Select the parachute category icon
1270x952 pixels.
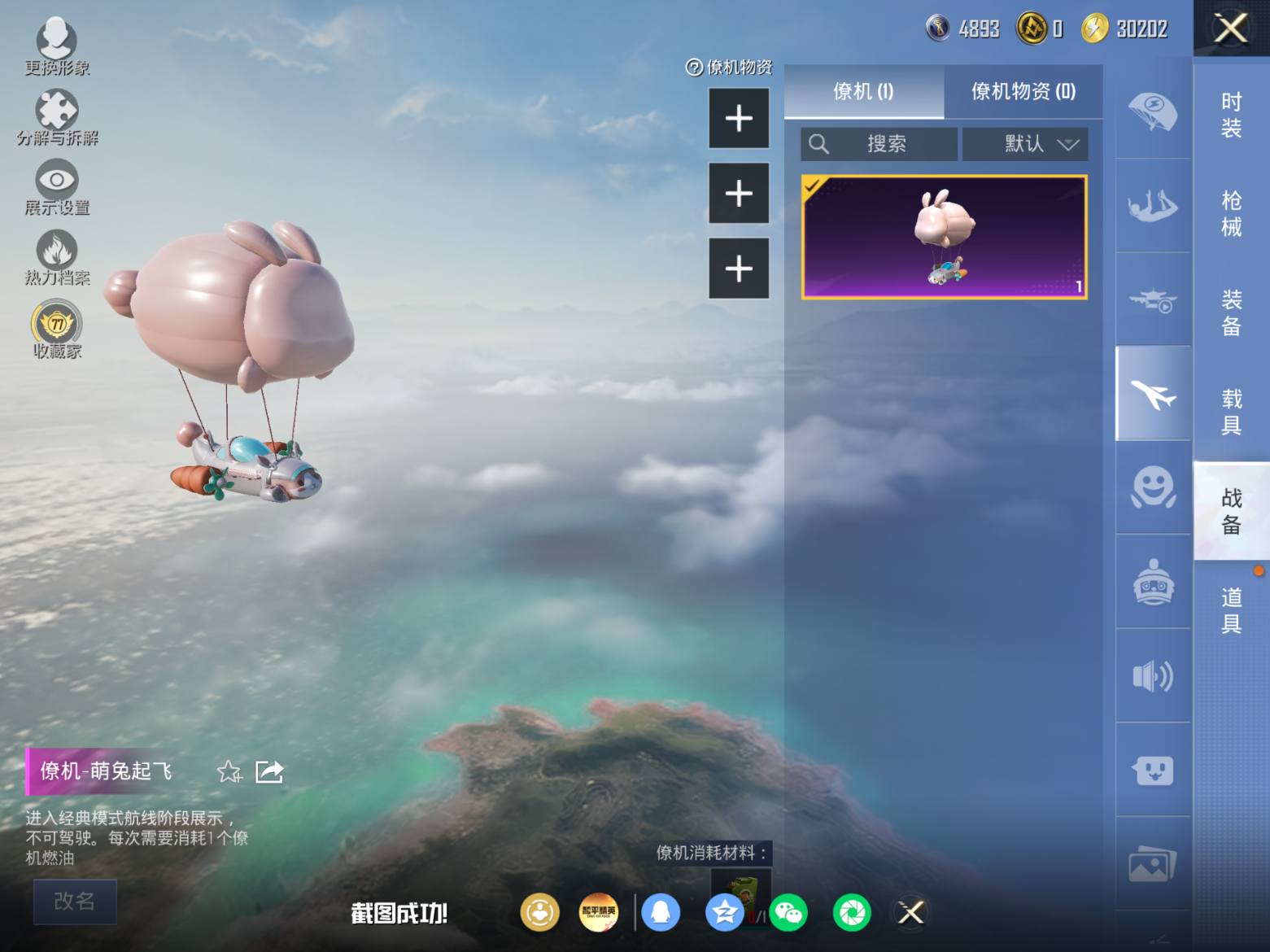(x=1153, y=112)
